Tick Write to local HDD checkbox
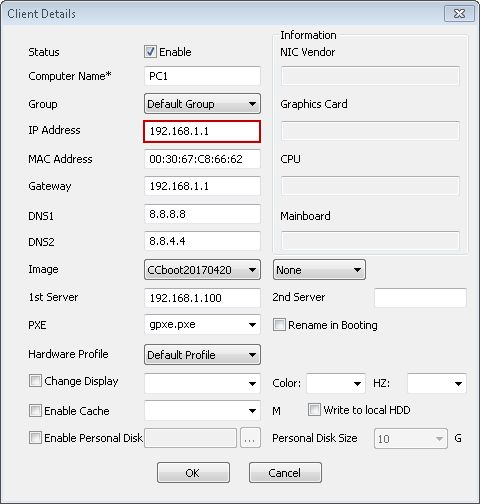The height and width of the screenshot is (504, 480). click(x=314, y=410)
